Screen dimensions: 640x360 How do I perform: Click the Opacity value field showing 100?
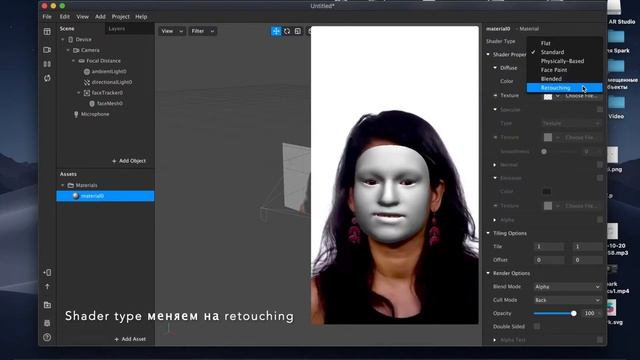click(589, 313)
